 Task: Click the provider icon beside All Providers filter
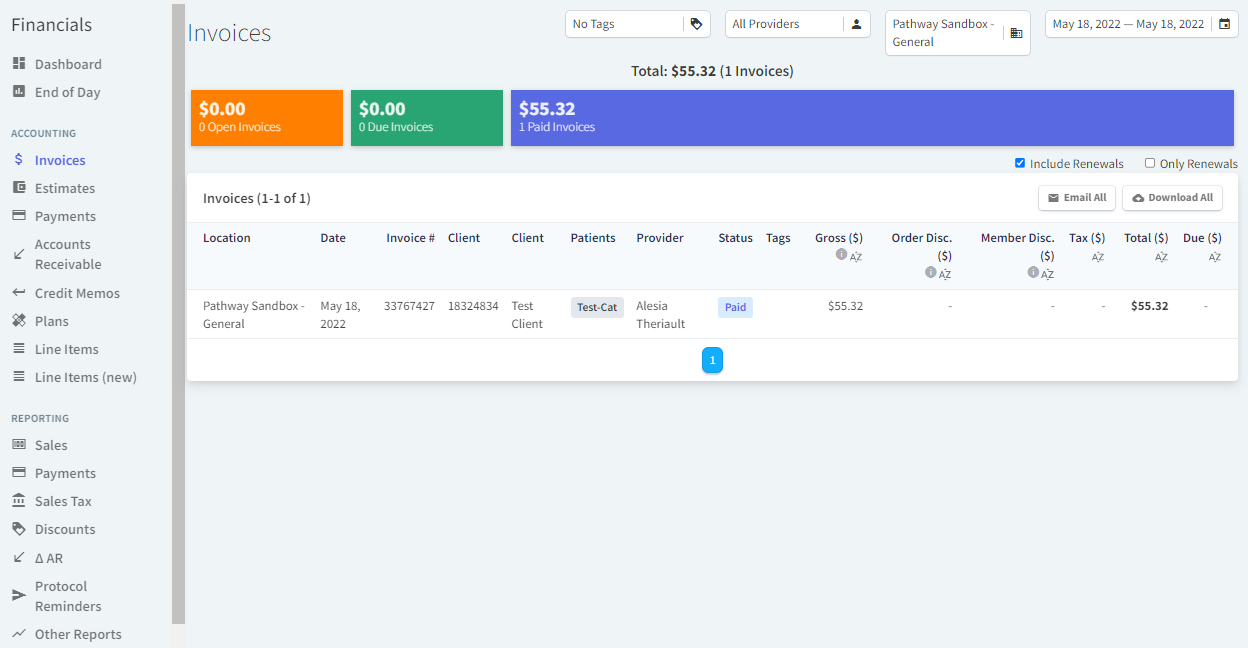(857, 23)
